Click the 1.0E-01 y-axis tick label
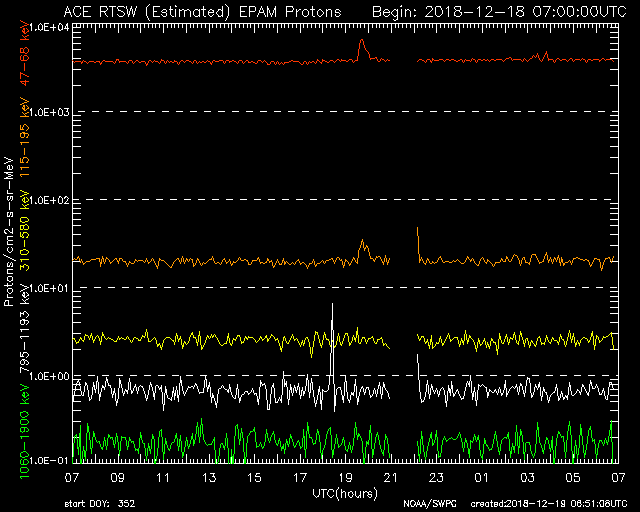The height and width of the screenshot is (512, 640). tap(47, 461)
